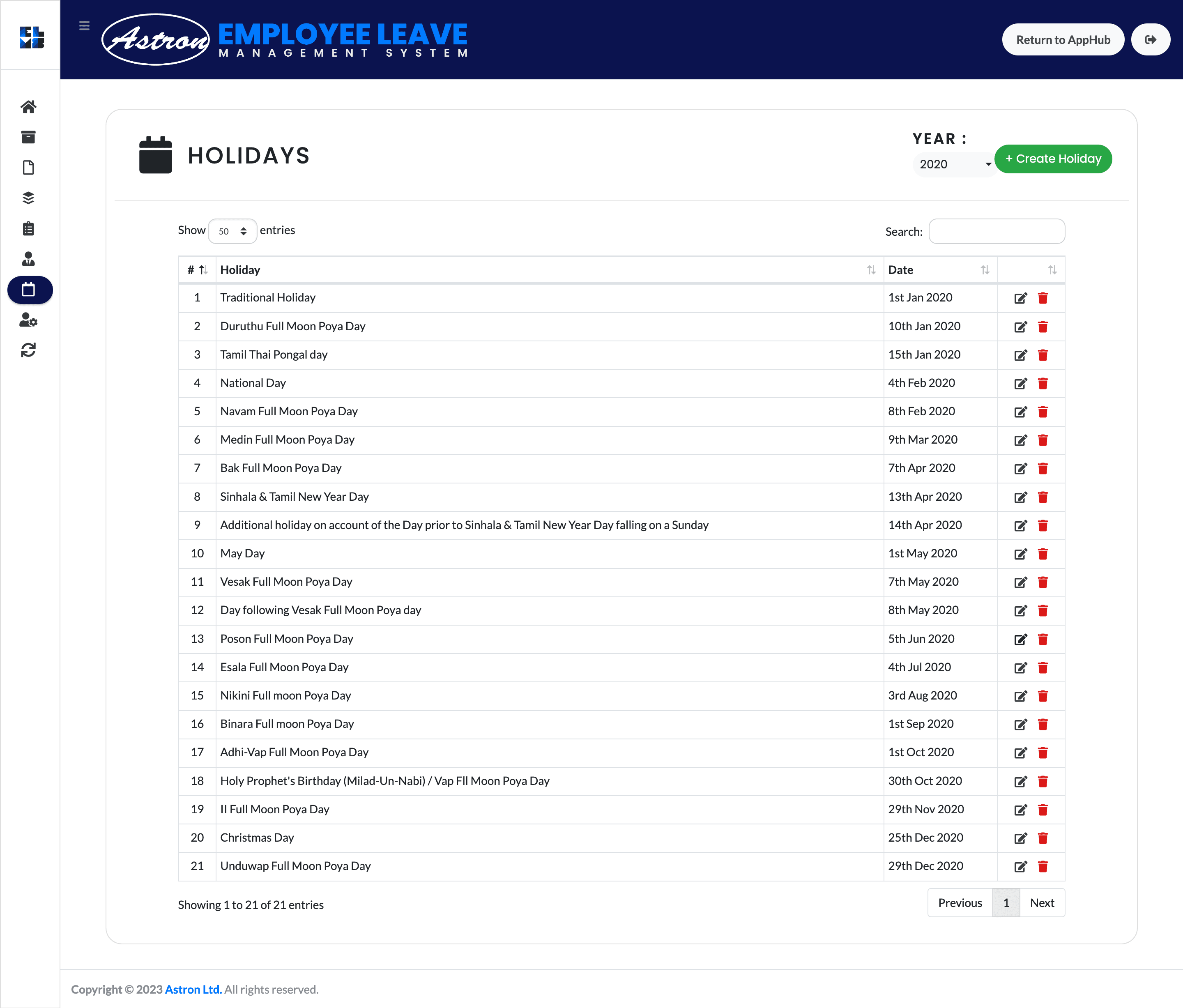This screenshot has height=1008, width=1183.
Task: Open the Astron Ltd. footer link
Action: (193, 989)
